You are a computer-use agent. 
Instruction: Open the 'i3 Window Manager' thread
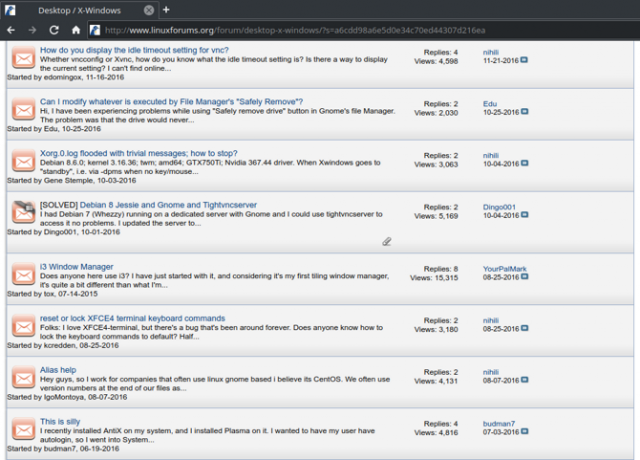pos(76,267)
